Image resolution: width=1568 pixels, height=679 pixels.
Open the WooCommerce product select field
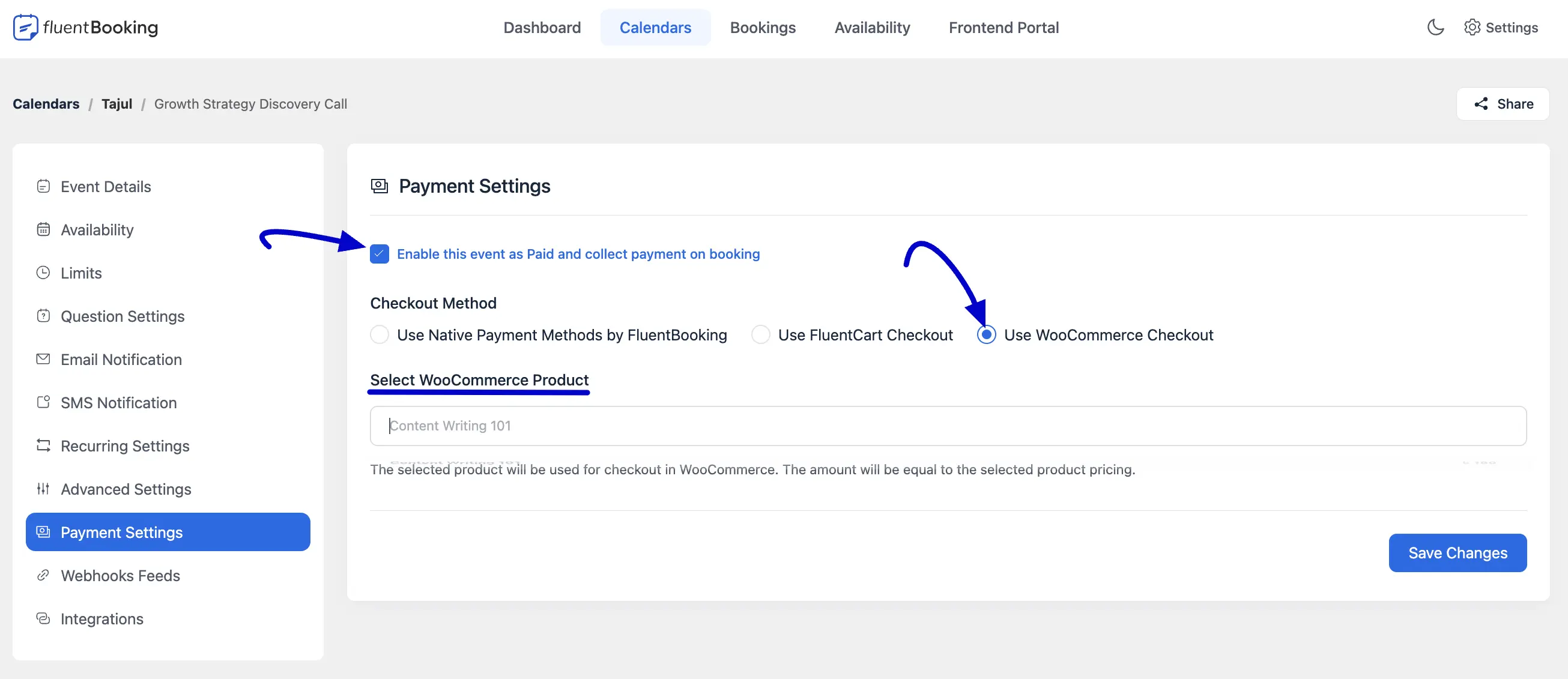948,426
